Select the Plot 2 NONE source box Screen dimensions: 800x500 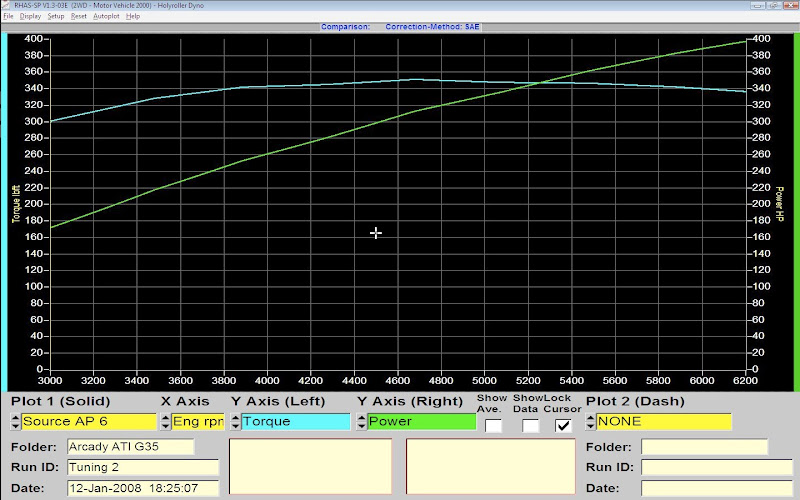(664, 421)
